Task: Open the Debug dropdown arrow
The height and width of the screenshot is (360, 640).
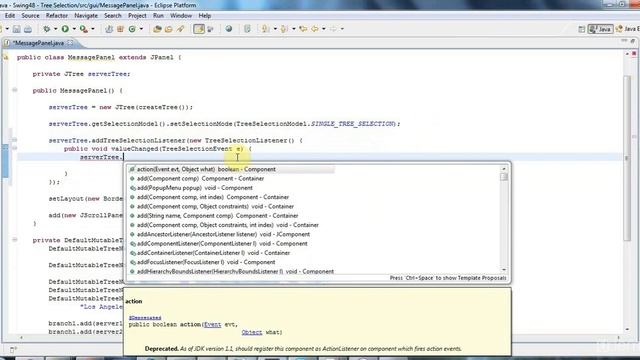Action: click(x=56, y=29)
